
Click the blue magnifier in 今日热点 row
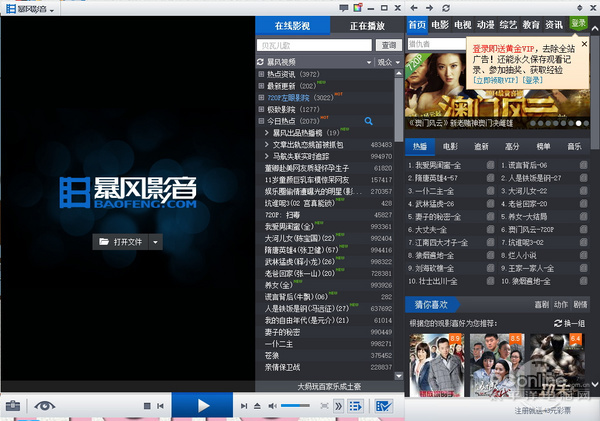(368, 121)
